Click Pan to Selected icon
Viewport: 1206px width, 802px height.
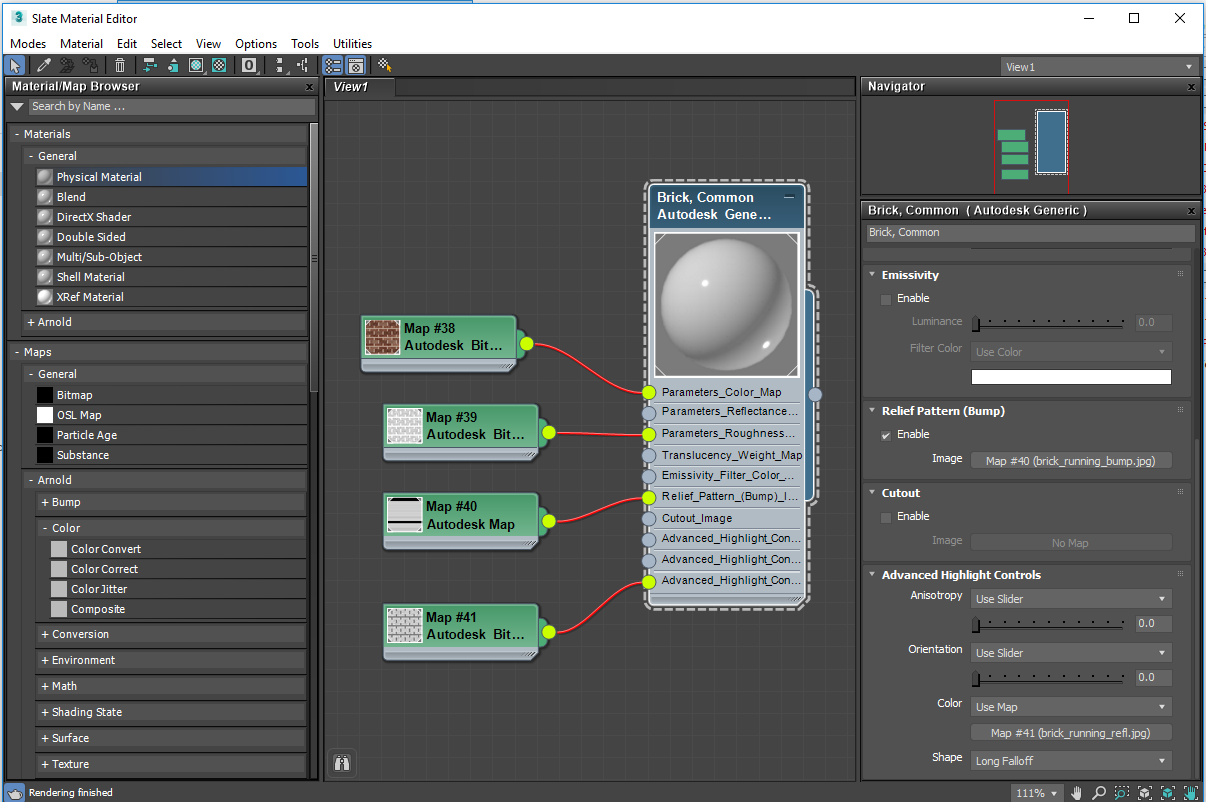pyautogui.click(x=1191, y=793)
